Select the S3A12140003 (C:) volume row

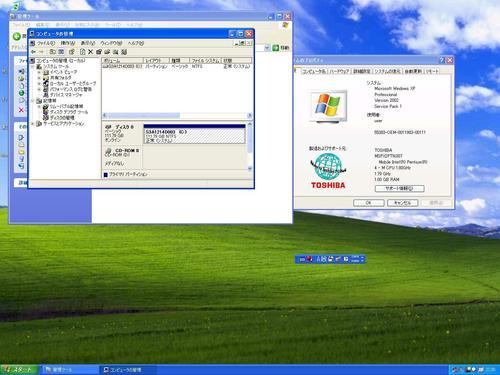(177, 66)
